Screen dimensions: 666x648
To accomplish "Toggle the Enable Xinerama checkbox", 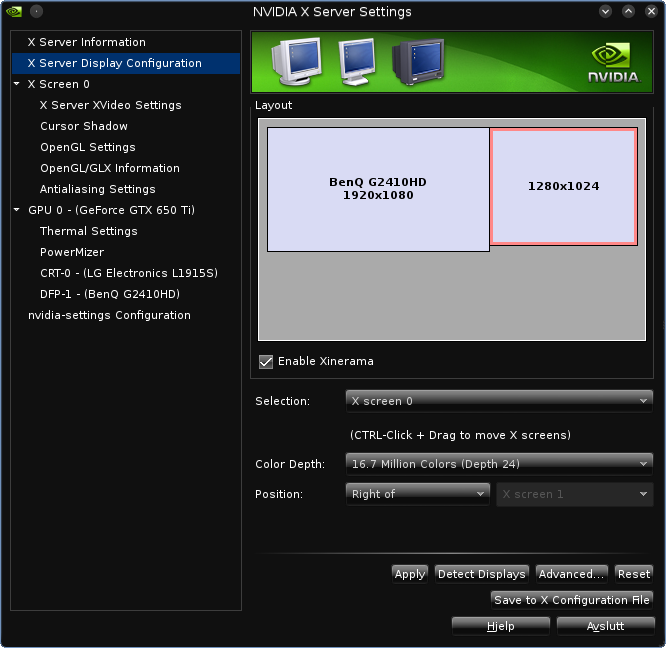I will tap(266, 362).
